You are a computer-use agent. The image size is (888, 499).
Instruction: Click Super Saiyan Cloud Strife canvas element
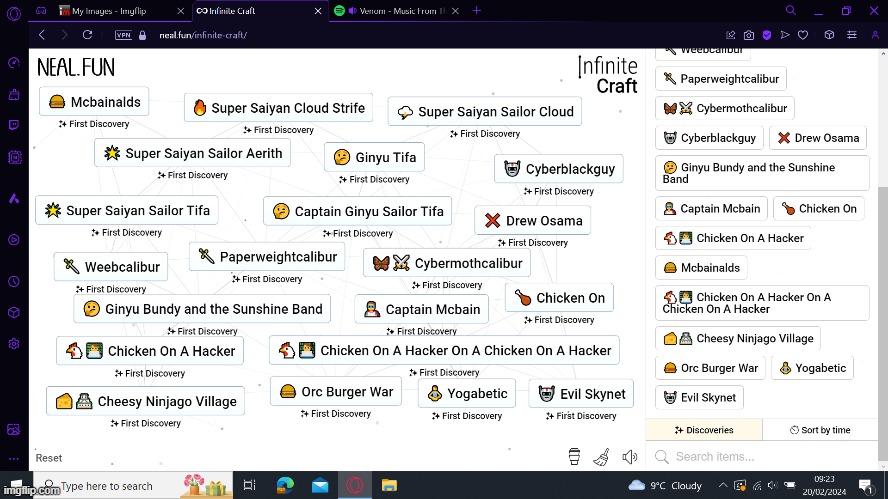(x=279, y=108)
